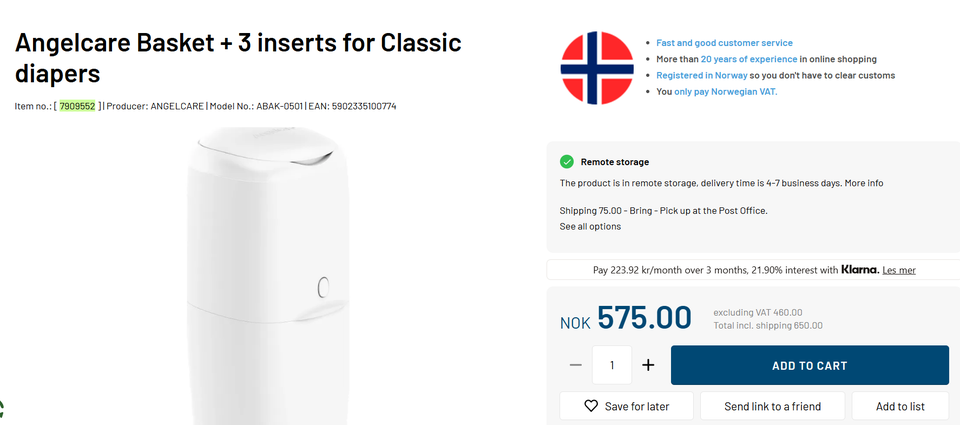
Task: Click the Klarna logo
Action: click(860, 269)
